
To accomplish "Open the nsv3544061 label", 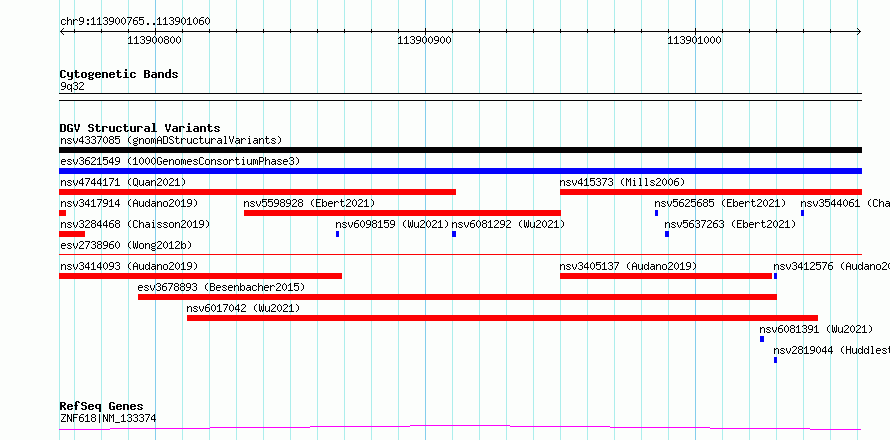I will pyautogui.click(x=845, y=203).
